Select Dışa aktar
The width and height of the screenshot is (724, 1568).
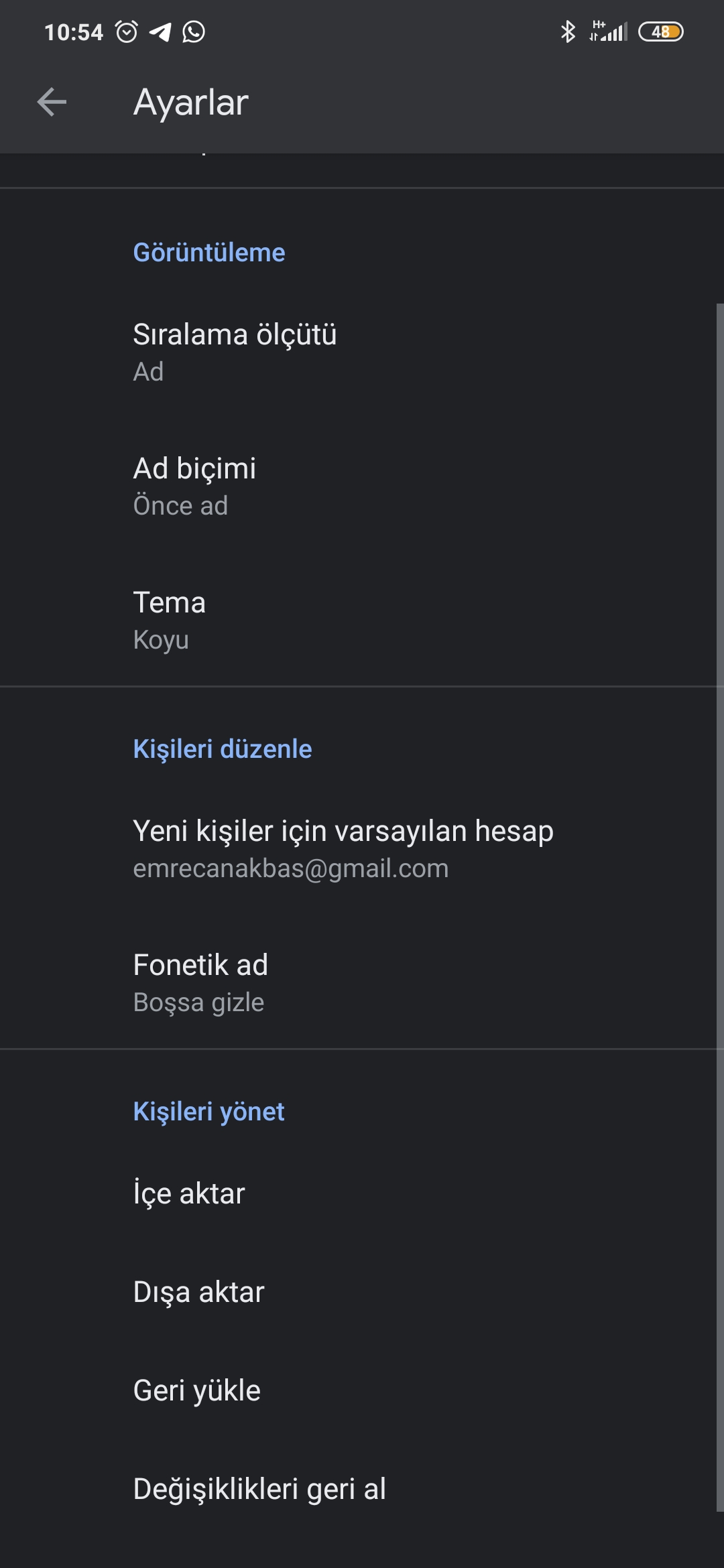(x=362, y=1292)
